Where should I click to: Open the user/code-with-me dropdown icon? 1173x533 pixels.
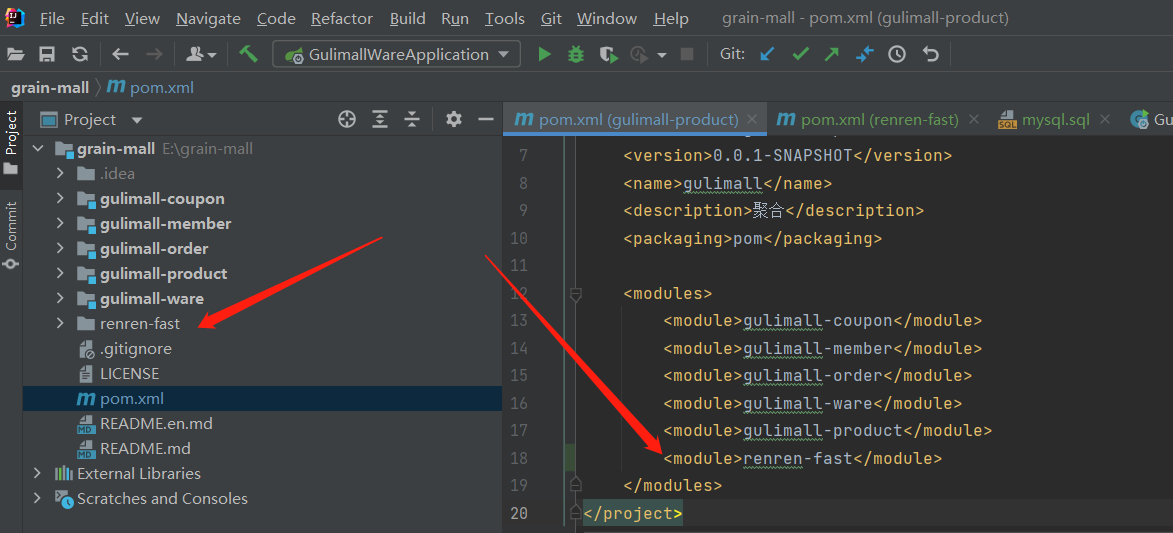tap(201, 55)
